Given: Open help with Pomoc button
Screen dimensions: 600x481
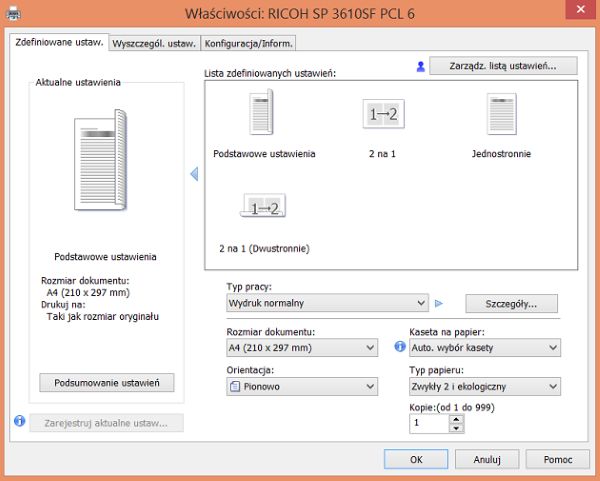Looking at the screenshot, I should coord(558,459).
